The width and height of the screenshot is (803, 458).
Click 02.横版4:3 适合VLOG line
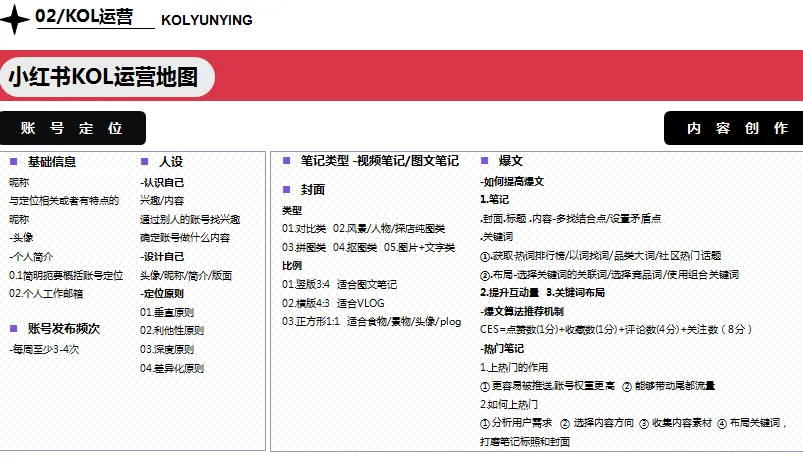point(333,303)
